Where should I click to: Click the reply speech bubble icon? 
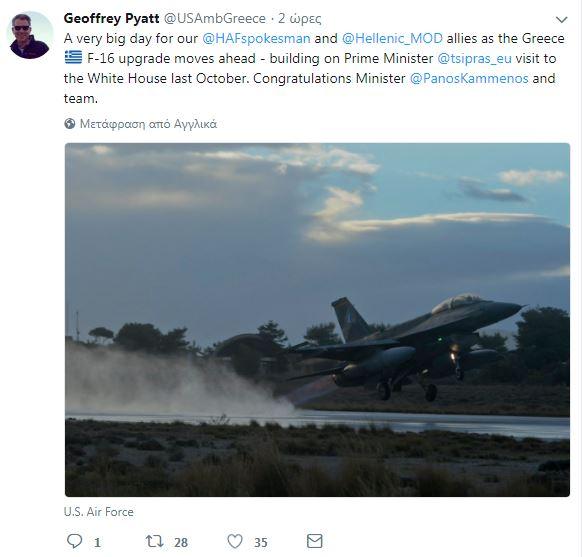pos(75,541)
